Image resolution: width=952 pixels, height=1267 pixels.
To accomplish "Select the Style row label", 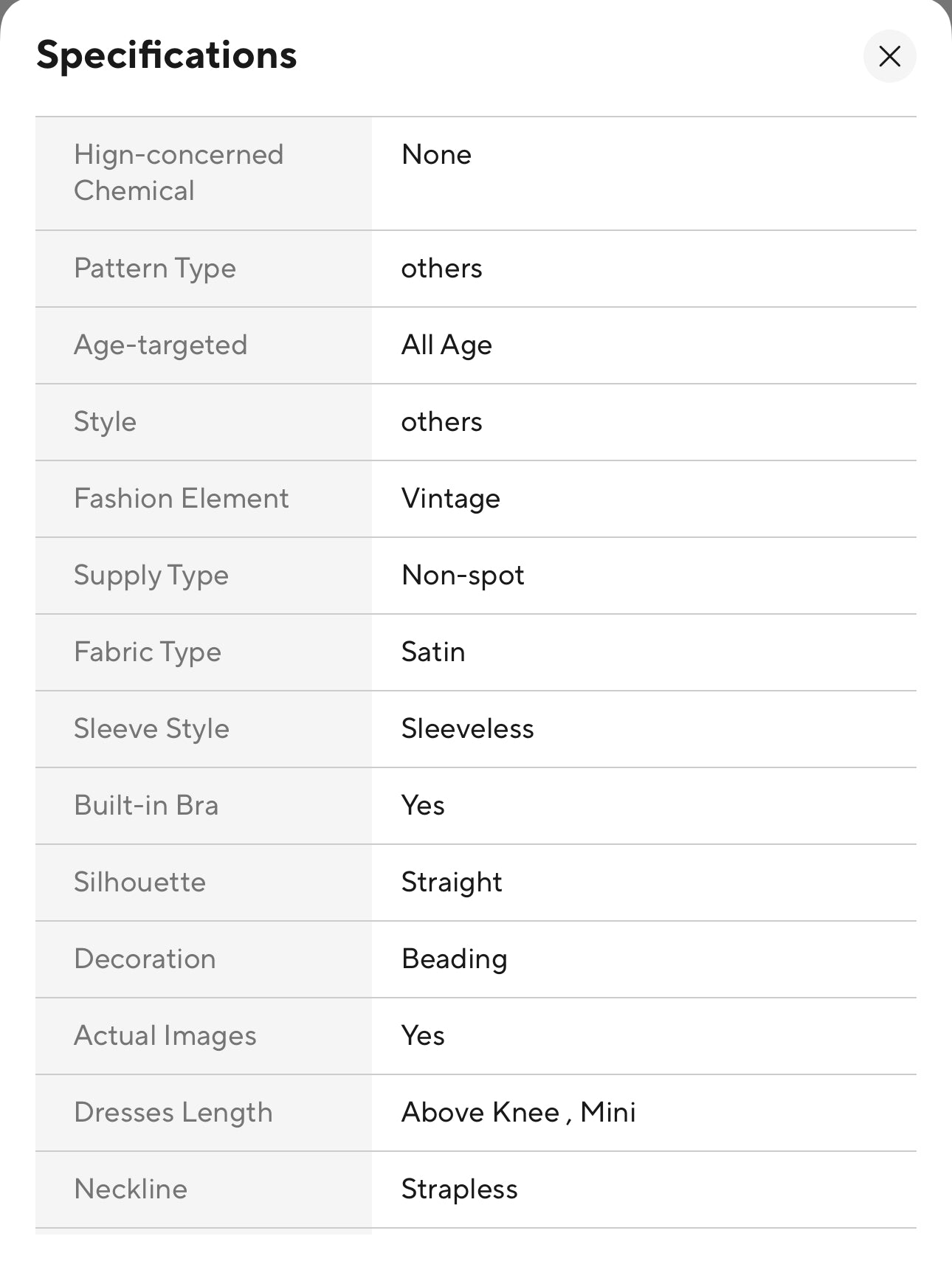I will click(105, 422).
